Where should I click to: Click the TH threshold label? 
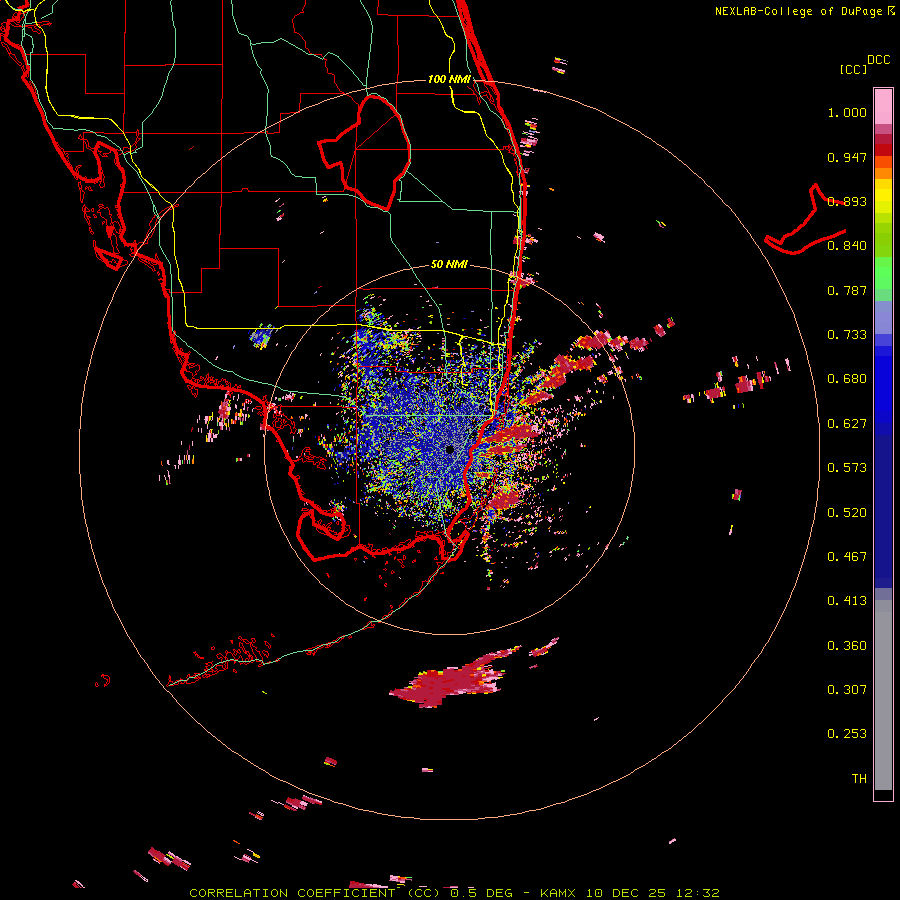point(859,779)
